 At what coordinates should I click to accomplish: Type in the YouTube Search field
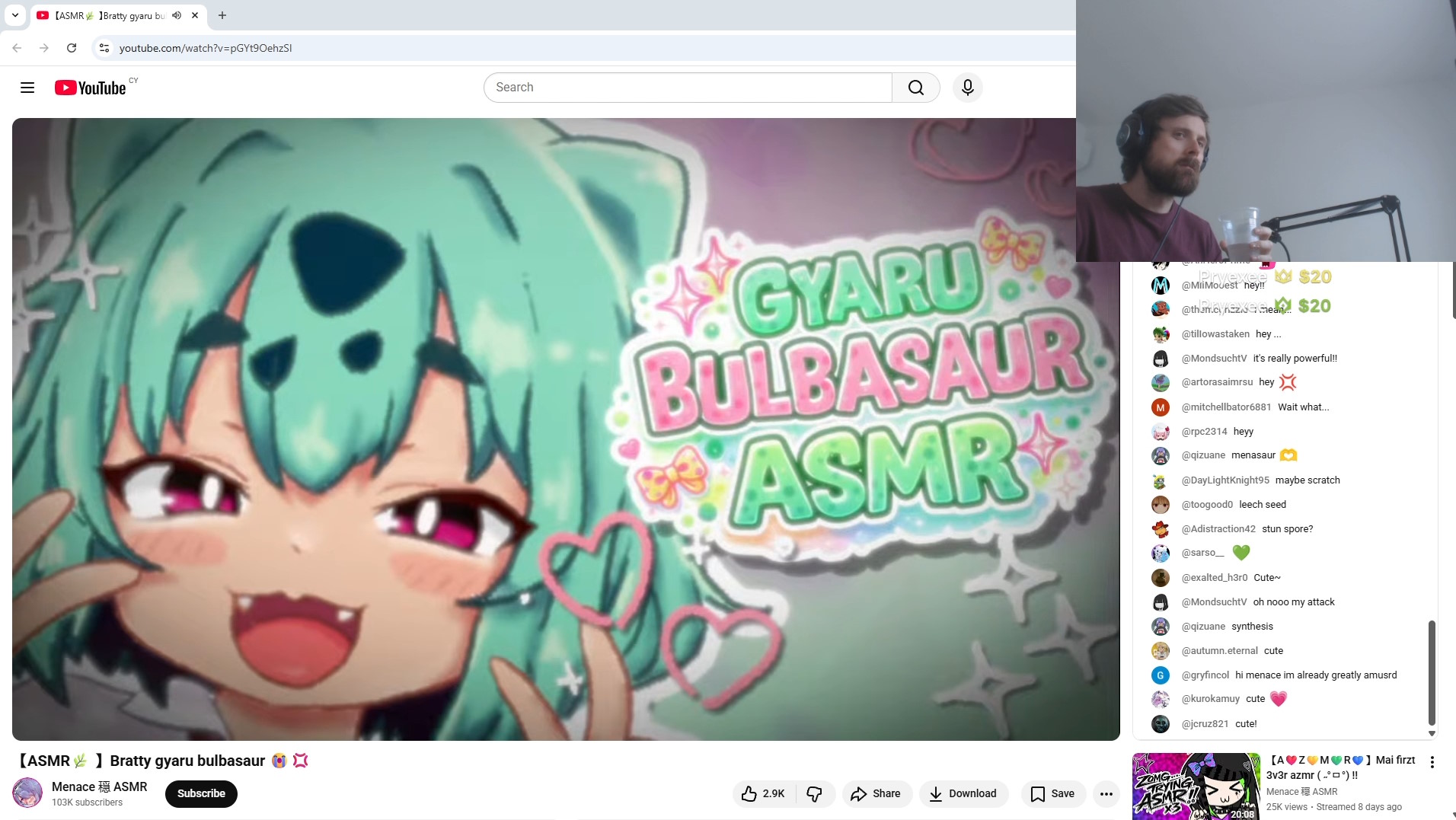pyautogui.click(x=688, y=88)
